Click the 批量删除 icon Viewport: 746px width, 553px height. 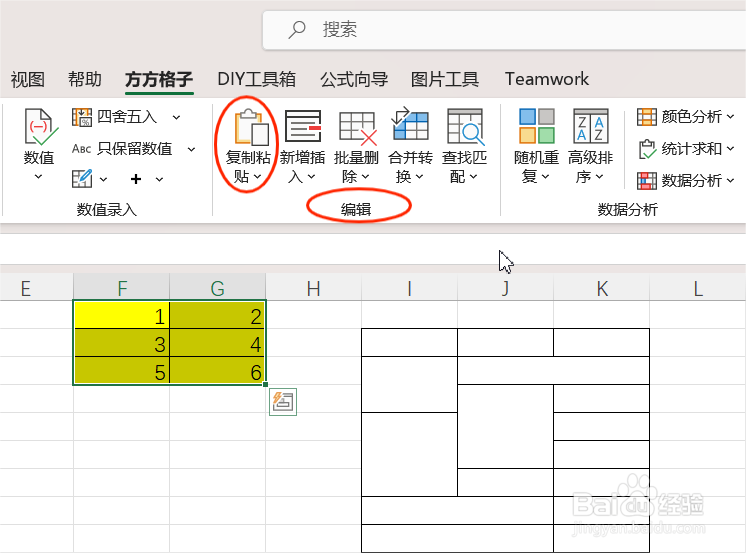pos(357,128)
